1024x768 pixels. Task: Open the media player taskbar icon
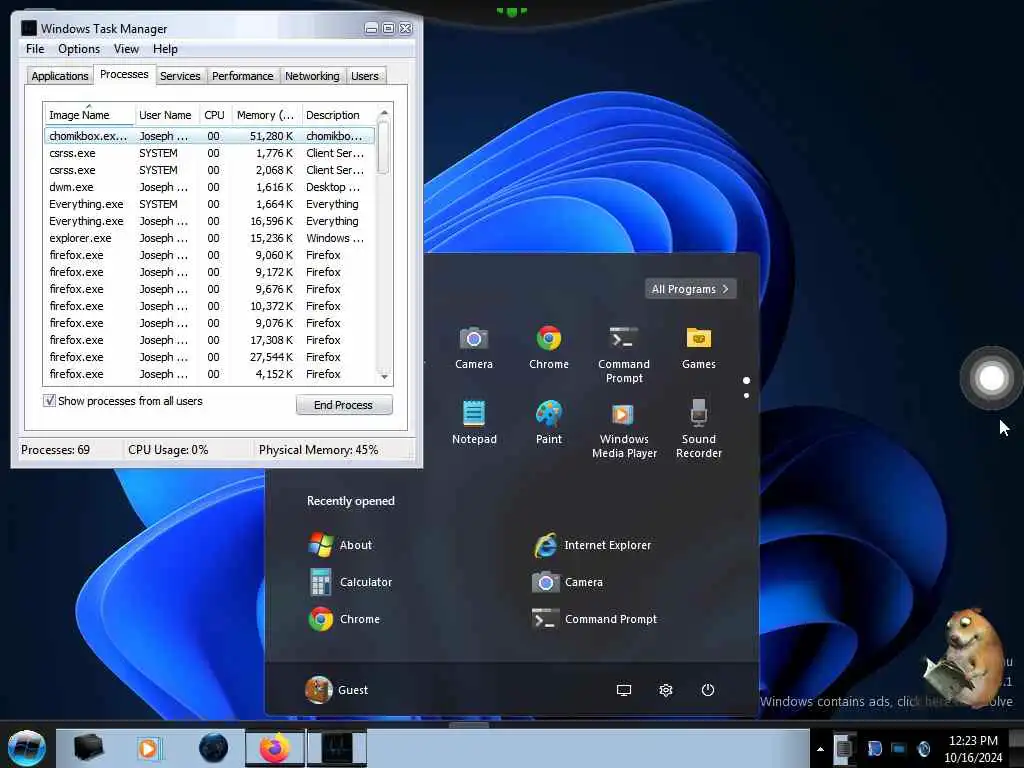click(148, 748)
